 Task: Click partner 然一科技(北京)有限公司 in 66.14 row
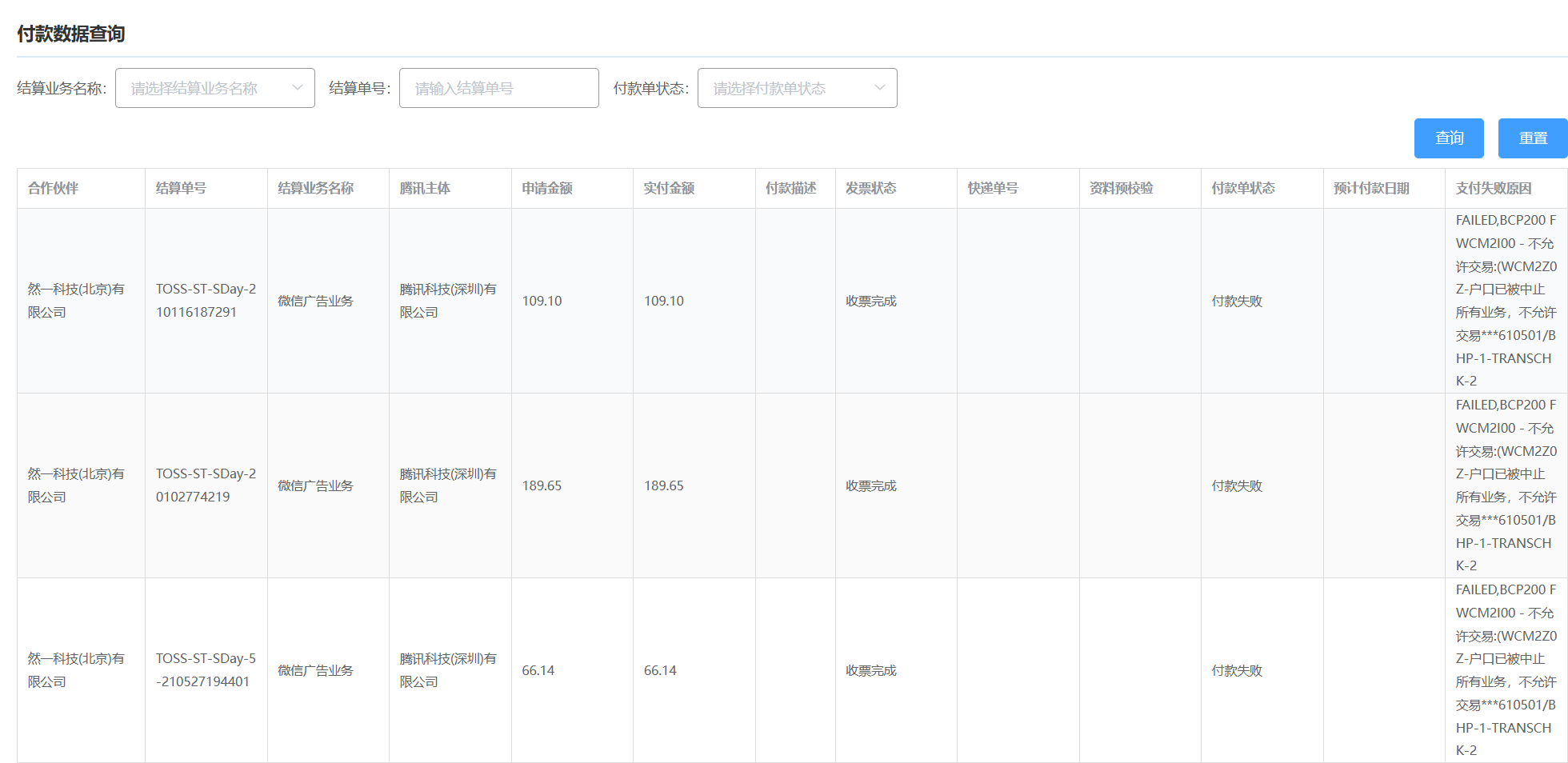[76, 670]
